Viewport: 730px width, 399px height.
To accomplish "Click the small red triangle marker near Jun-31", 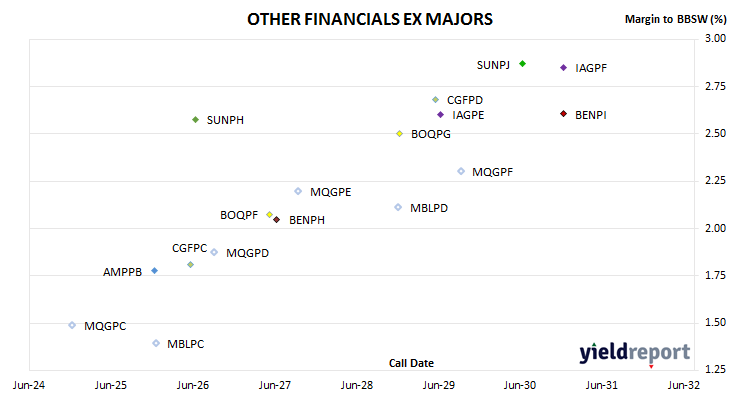I will [x=651, y=367].
